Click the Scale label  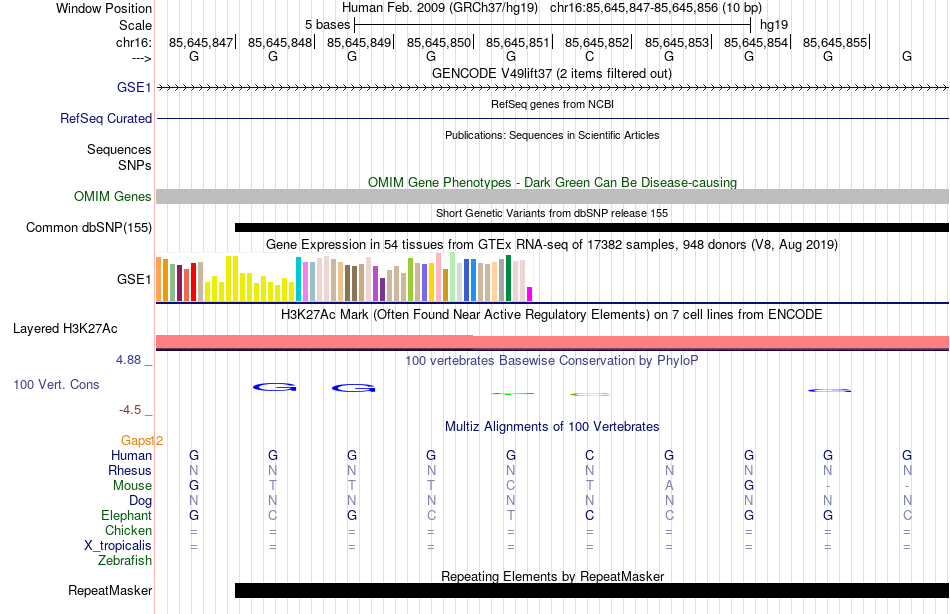click(x=135, y=25)
